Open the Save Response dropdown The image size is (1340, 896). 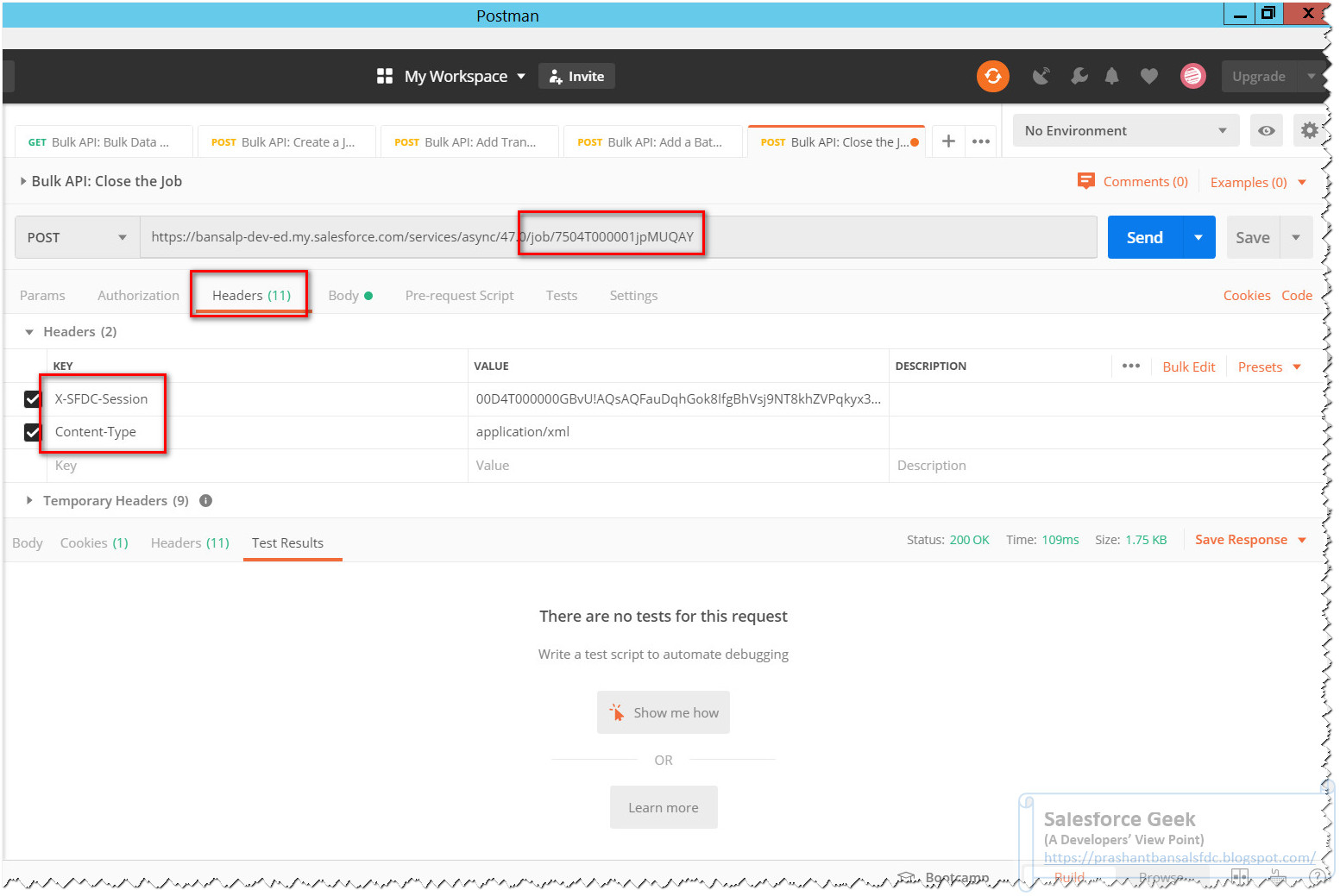coord(1250,540)
